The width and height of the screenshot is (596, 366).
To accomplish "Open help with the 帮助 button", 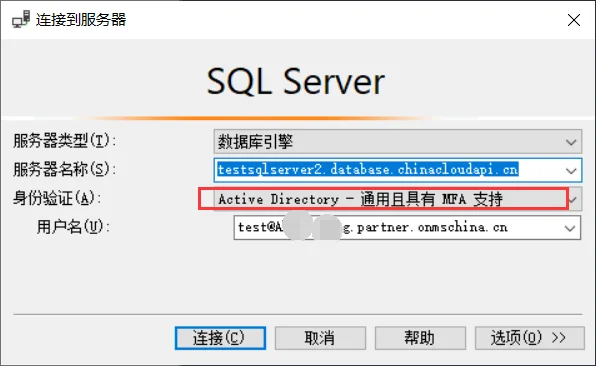I will (x=420, y=338).
